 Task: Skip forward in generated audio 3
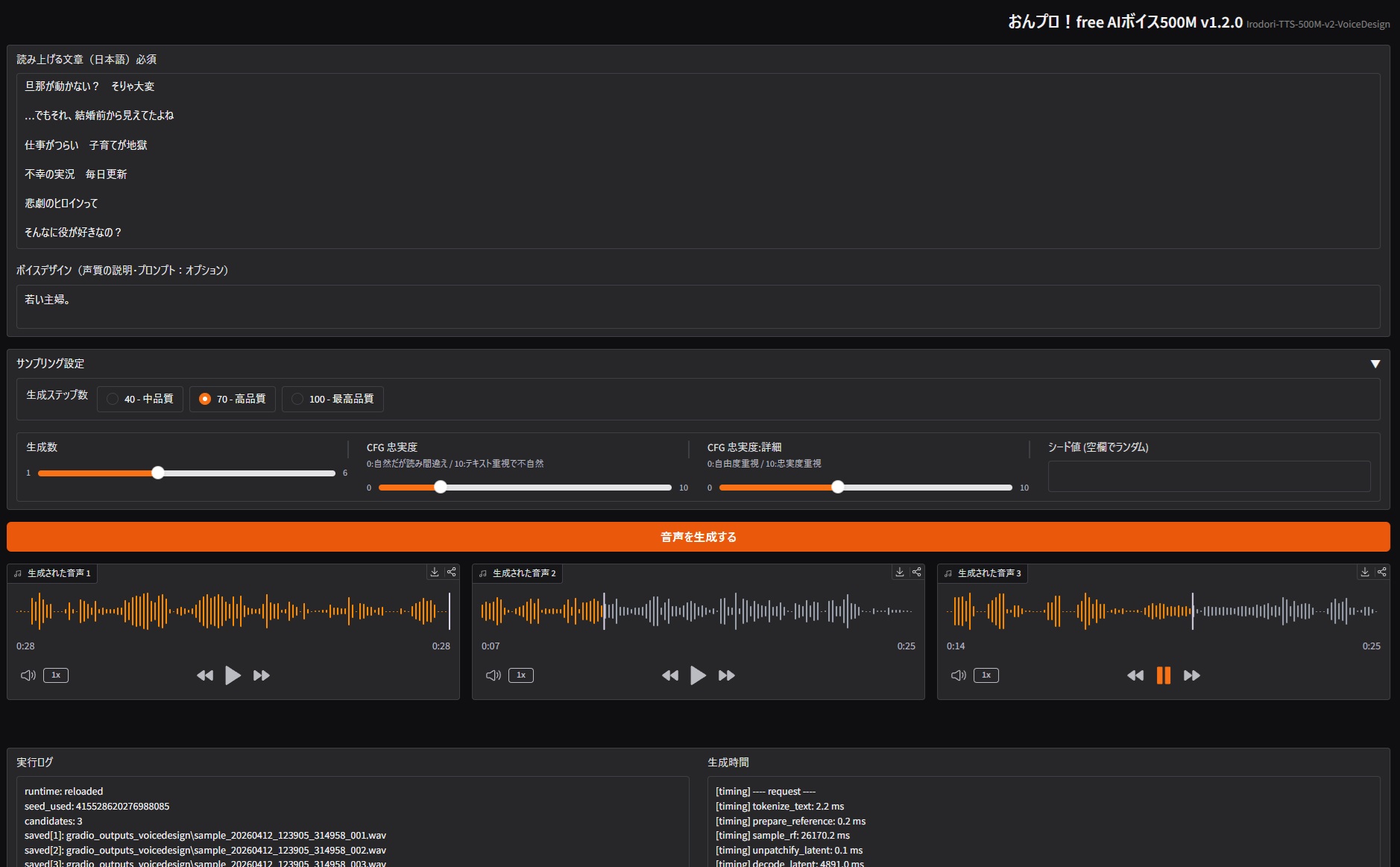[1192, 675]
